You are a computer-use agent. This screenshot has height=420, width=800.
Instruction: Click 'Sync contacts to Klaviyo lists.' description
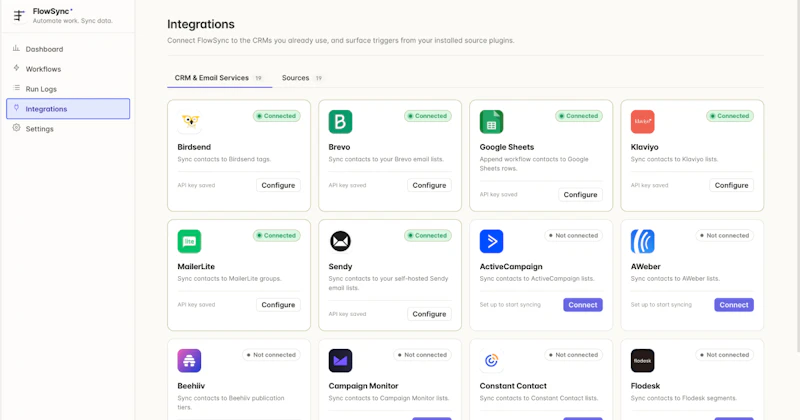tap(674, 159)
